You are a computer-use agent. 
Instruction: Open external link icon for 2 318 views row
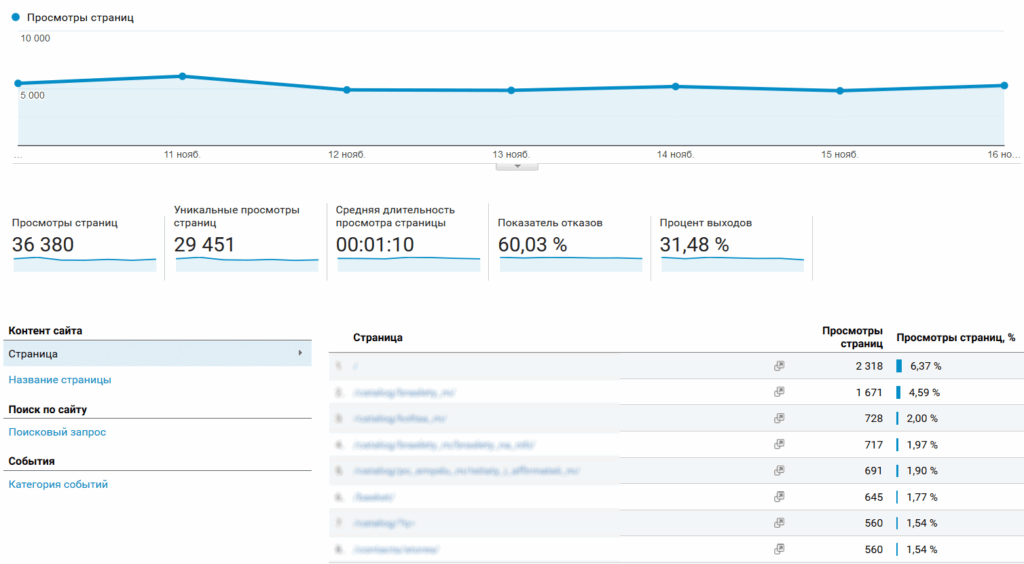779,366
